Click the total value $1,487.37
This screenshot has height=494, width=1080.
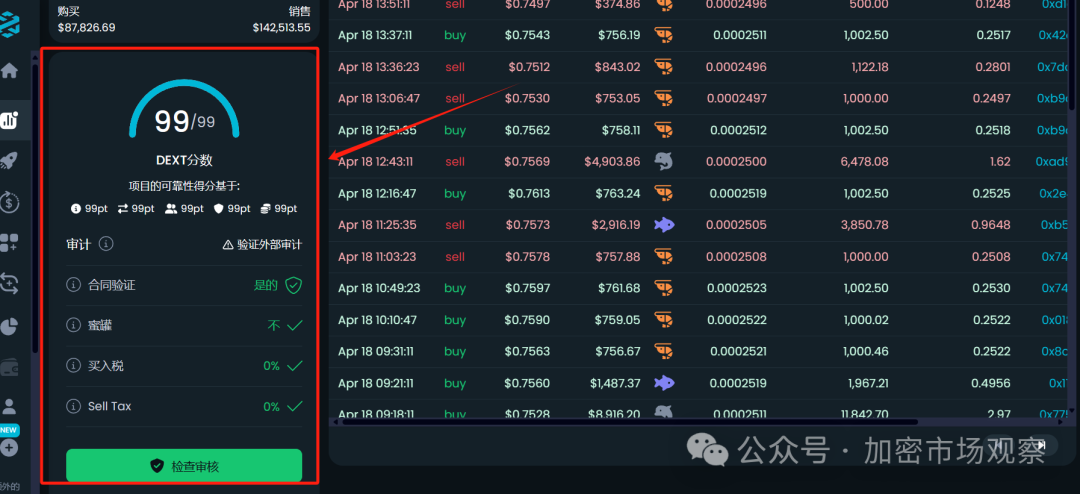[x=615, y=383]
